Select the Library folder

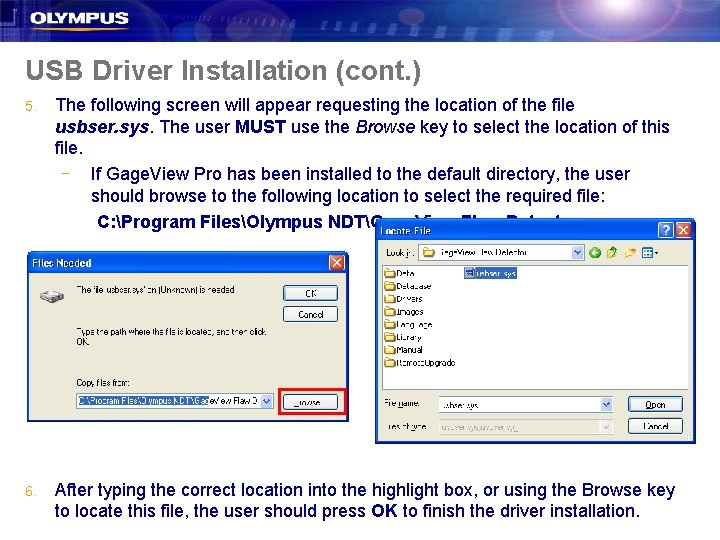point(403,337)
